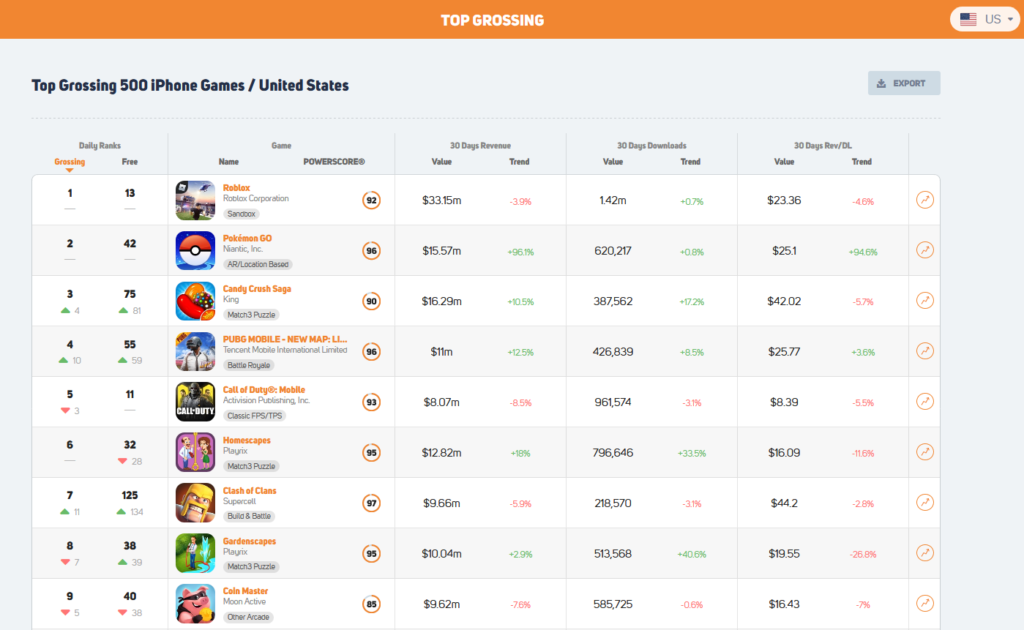Click the Candy Crush Saga POWERSCORE 90 badge
Screen dimensions: 1024x630
pos(372,301)
